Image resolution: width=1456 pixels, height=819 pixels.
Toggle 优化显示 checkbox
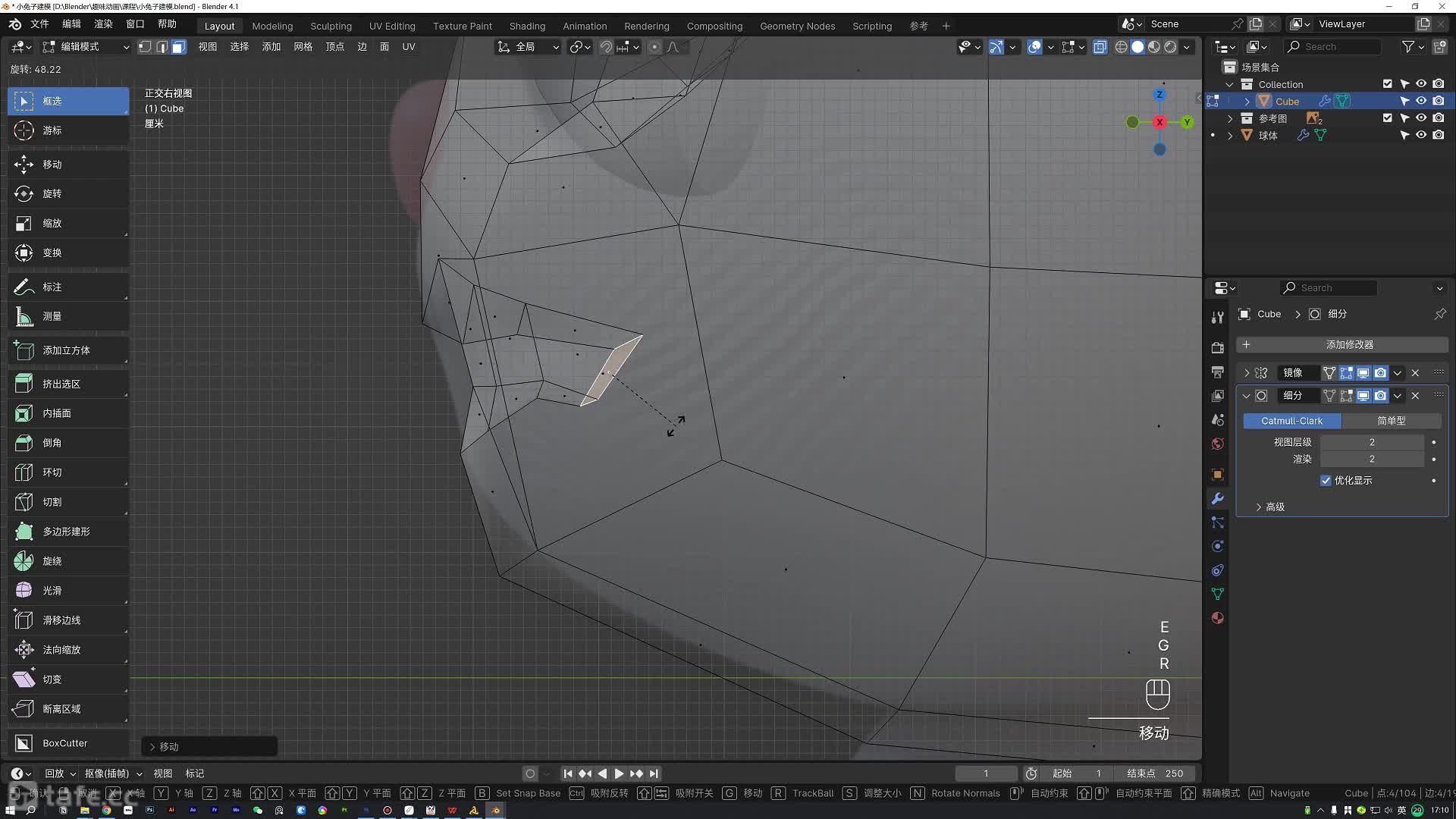click(1326, 481)
